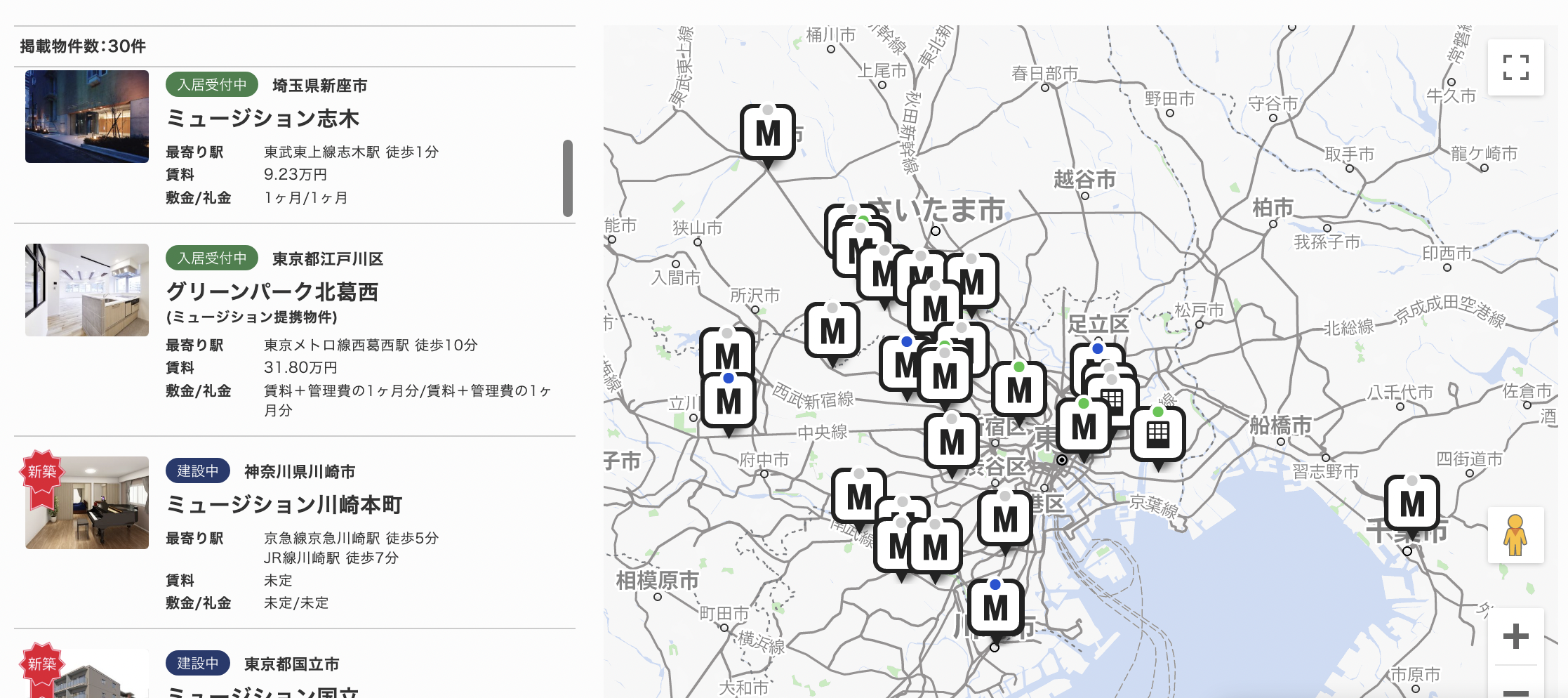Click the green-dot M marker left of 足立区
Screen dimensions: 1568x698
[x=1019, y=390]
